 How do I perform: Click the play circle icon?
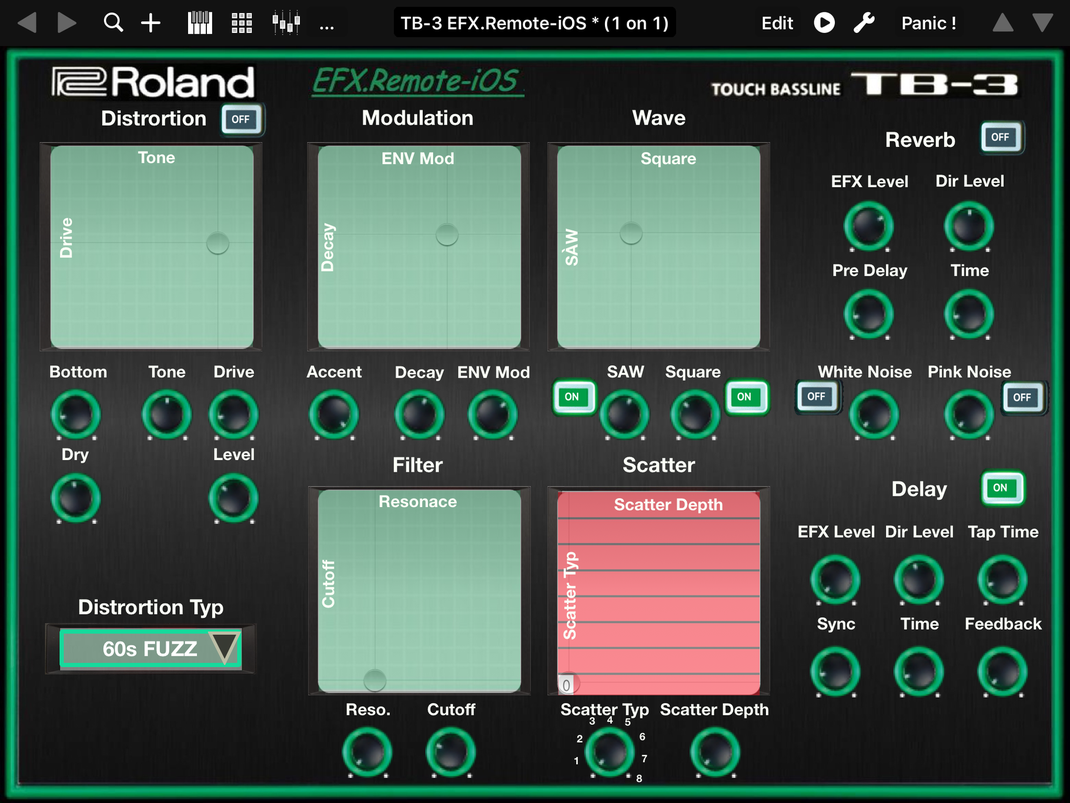pyautogui.click(x=824, y=23)
